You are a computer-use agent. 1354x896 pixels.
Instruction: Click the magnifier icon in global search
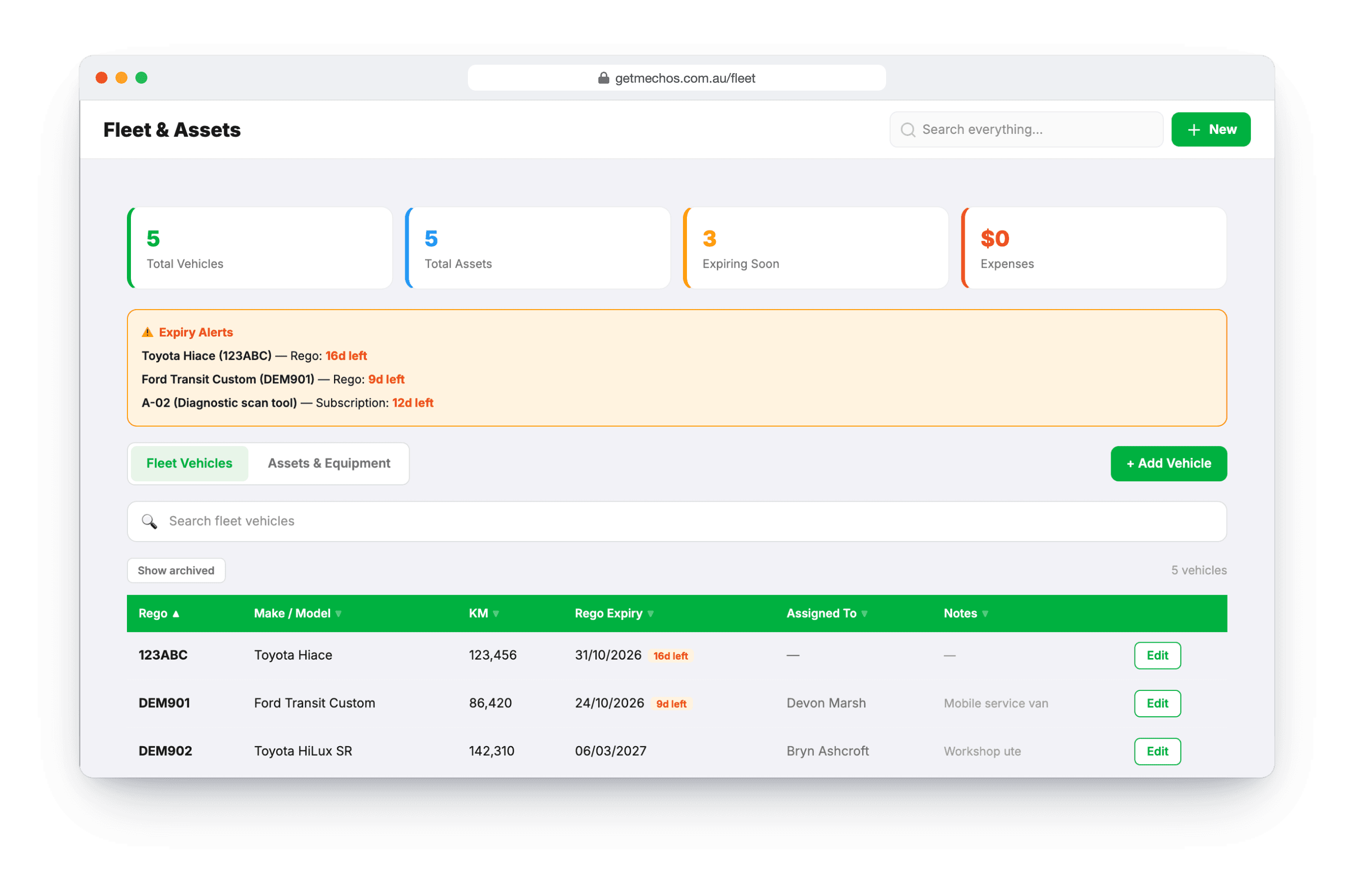click(908, 130)
